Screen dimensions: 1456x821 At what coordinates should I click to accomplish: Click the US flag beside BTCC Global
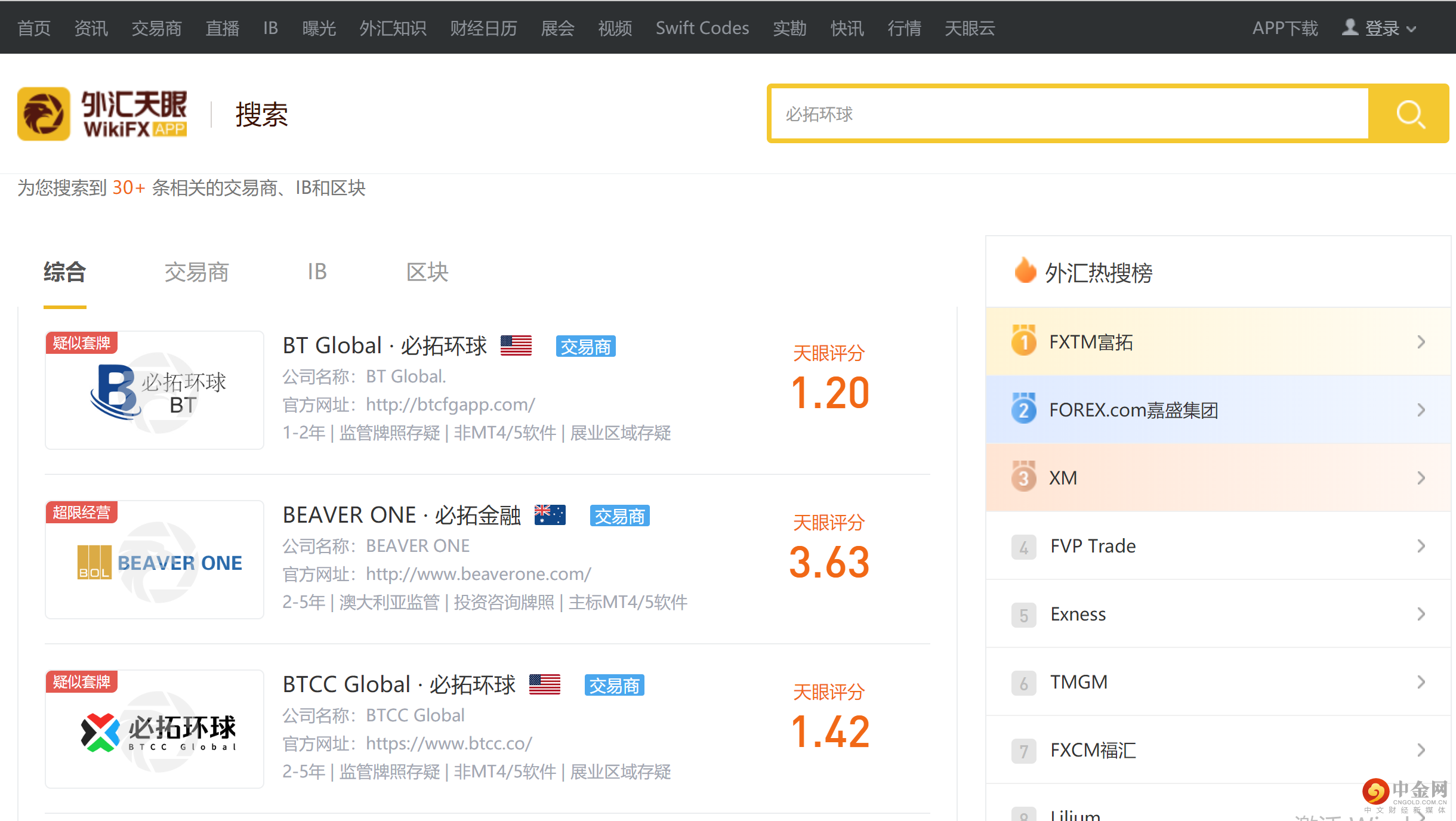(x=545, y=684)
